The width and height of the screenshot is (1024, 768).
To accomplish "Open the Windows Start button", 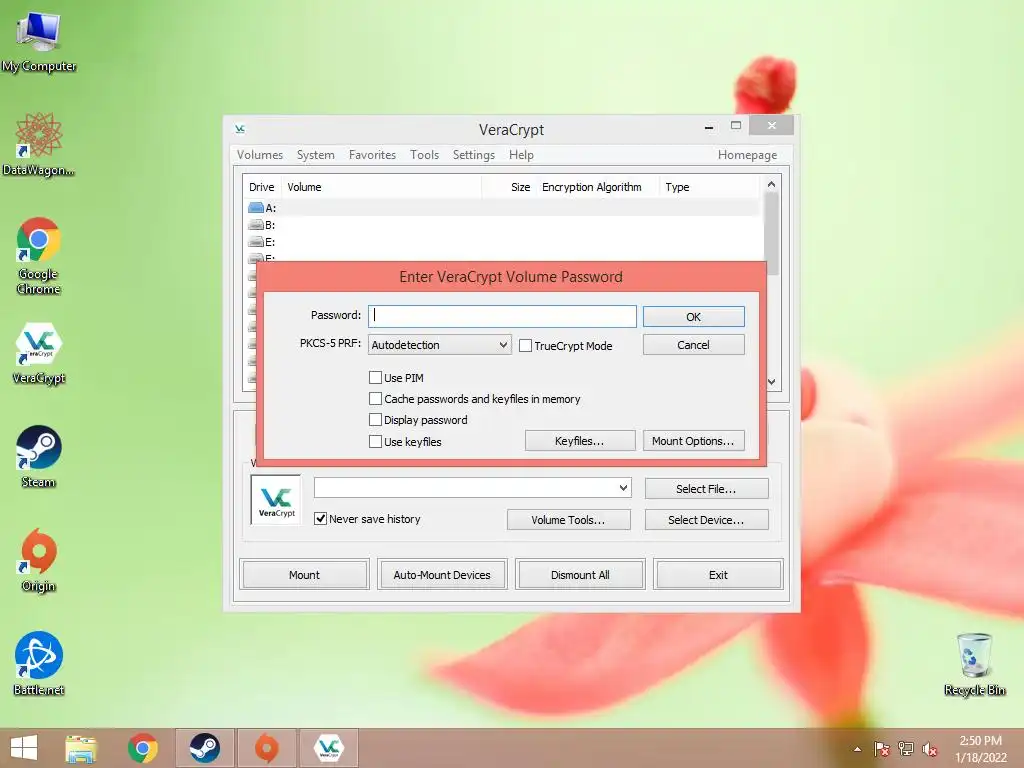I will (24, 748).
